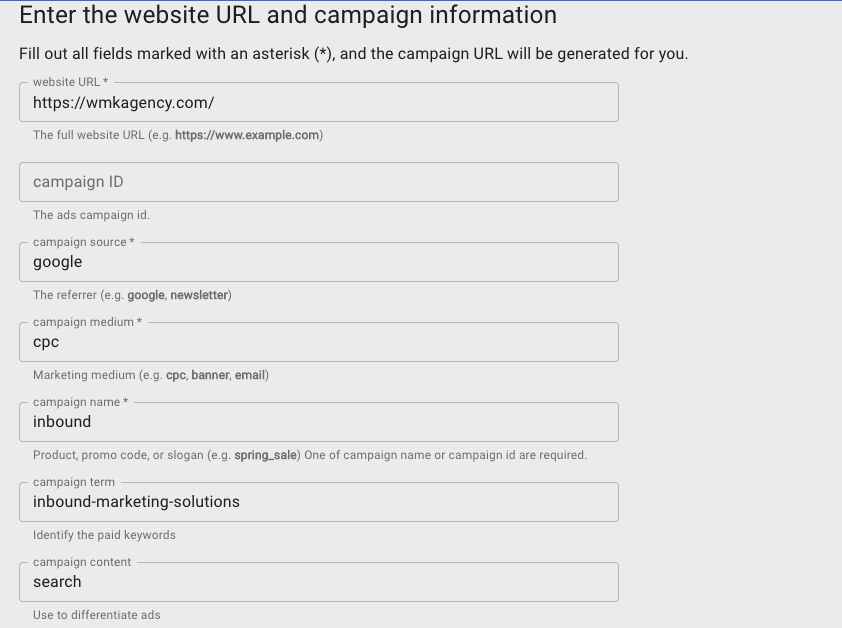Click the empty campaign ID input field

coord(318,181)
